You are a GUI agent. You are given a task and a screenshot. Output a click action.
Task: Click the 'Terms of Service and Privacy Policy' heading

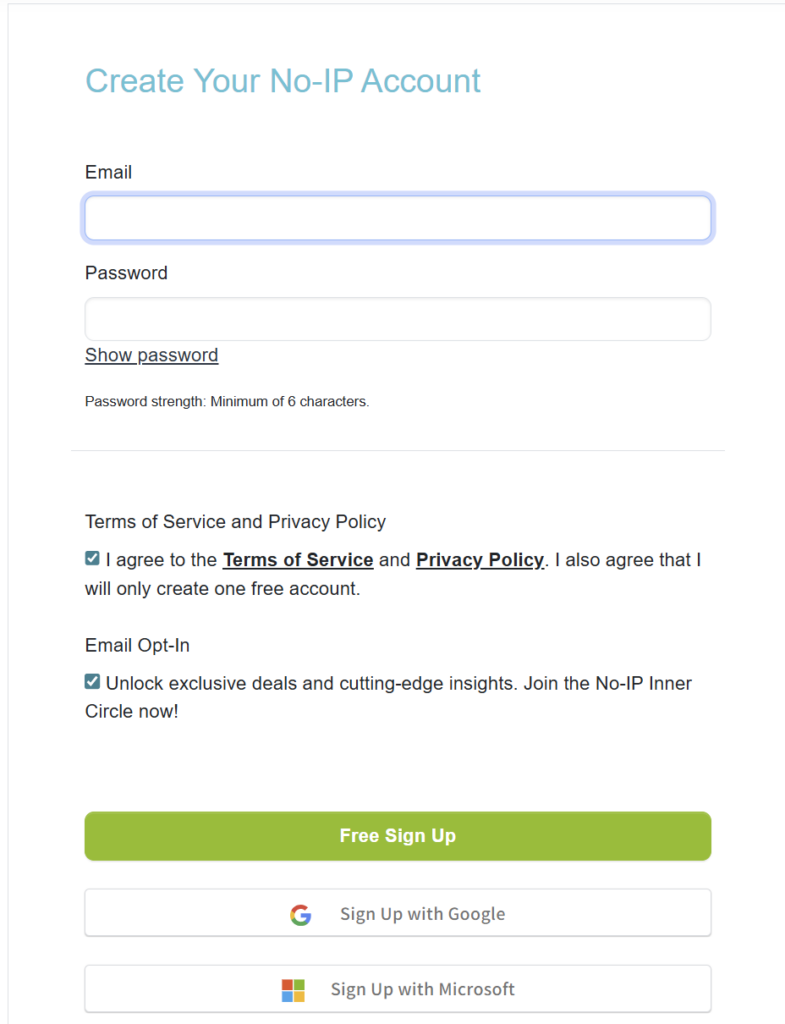pyautogui.click(x=235, y=521)
